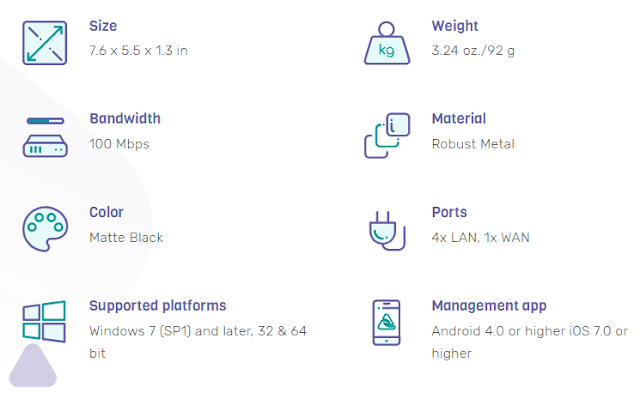
Task: Click the Robust Metal value text
Action: [473, 144]
